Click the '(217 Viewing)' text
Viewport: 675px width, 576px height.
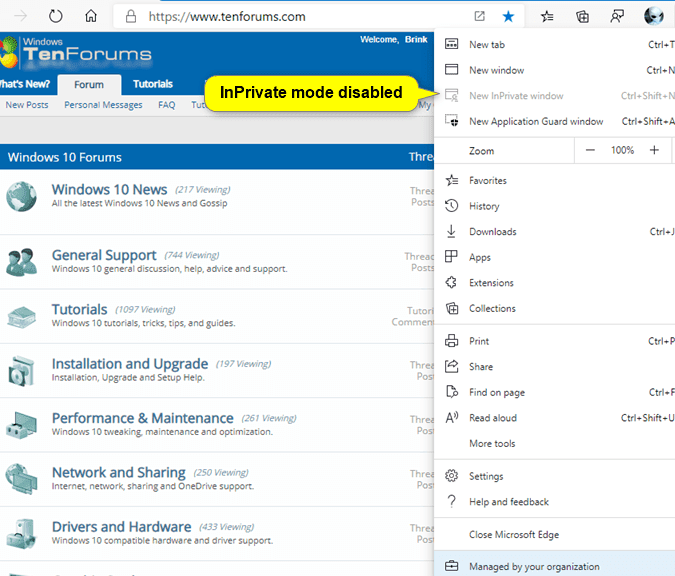(202, 190)
